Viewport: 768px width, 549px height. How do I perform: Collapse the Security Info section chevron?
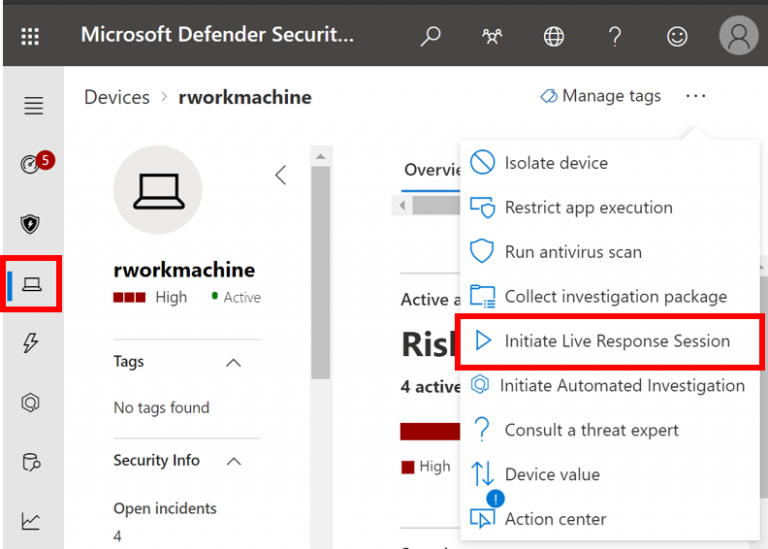pyautogui.click(x=234, y=461)
